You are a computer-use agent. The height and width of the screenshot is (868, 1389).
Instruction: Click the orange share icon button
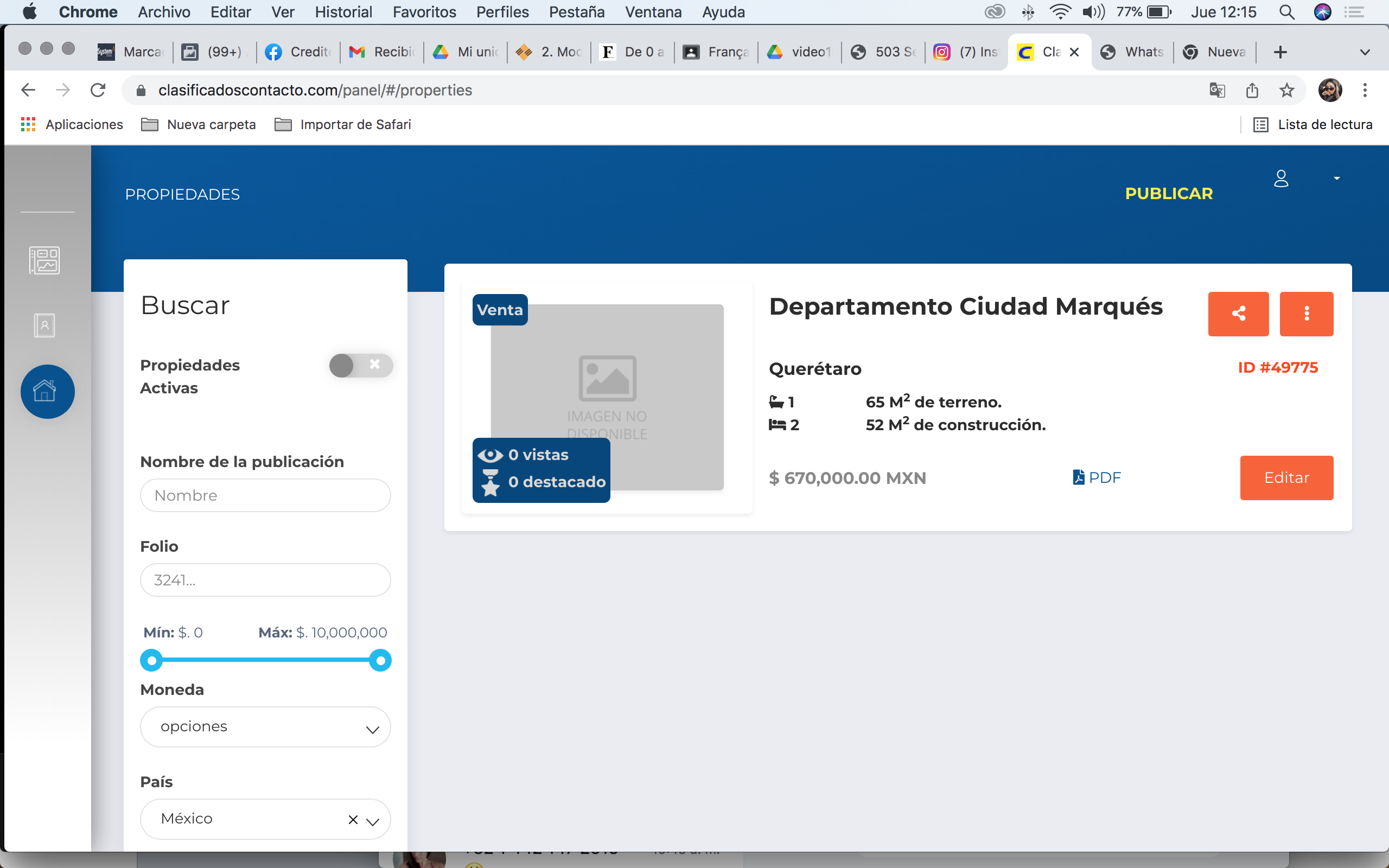coord(1238,314)
